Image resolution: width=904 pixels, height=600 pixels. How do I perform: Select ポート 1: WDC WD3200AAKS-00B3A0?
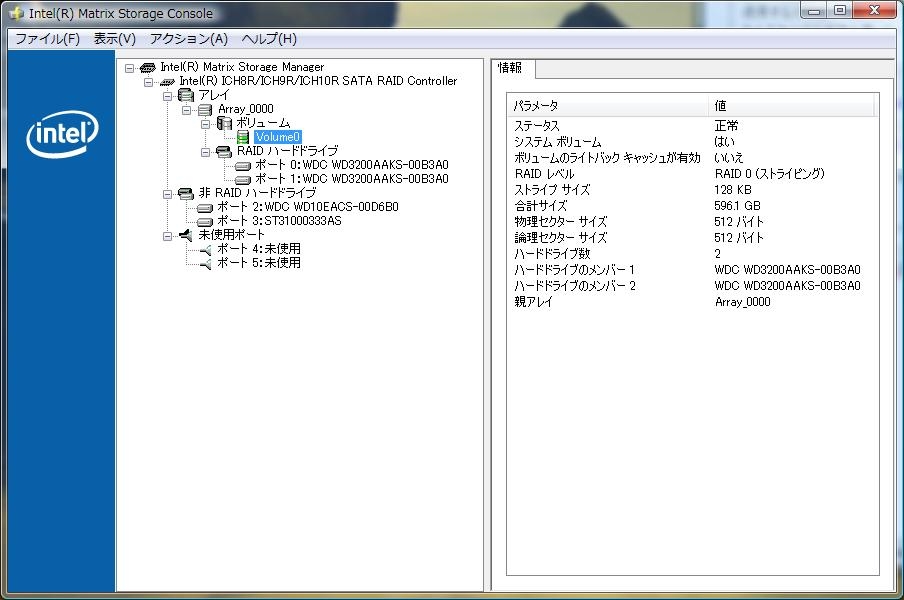[x=352, y=179]
